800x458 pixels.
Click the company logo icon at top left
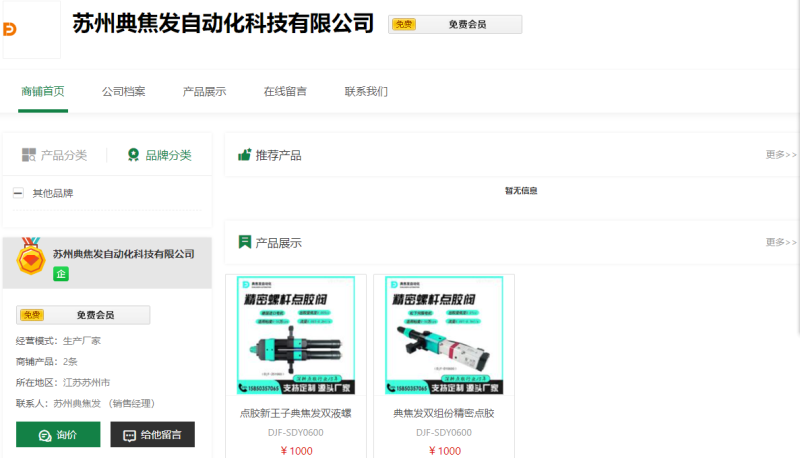12,30
